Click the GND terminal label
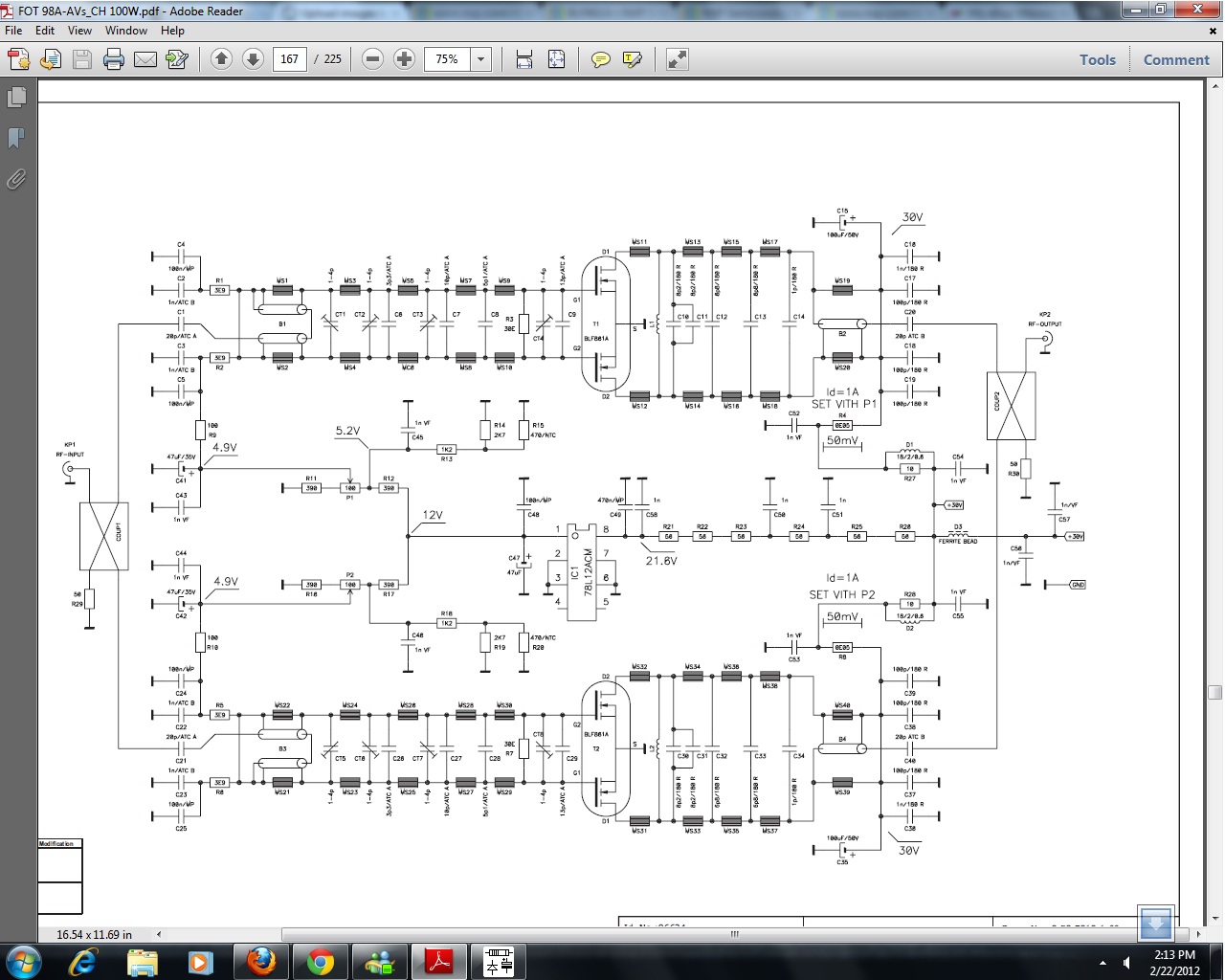This screenshot has width=1225, height=980. [1078, 585]
